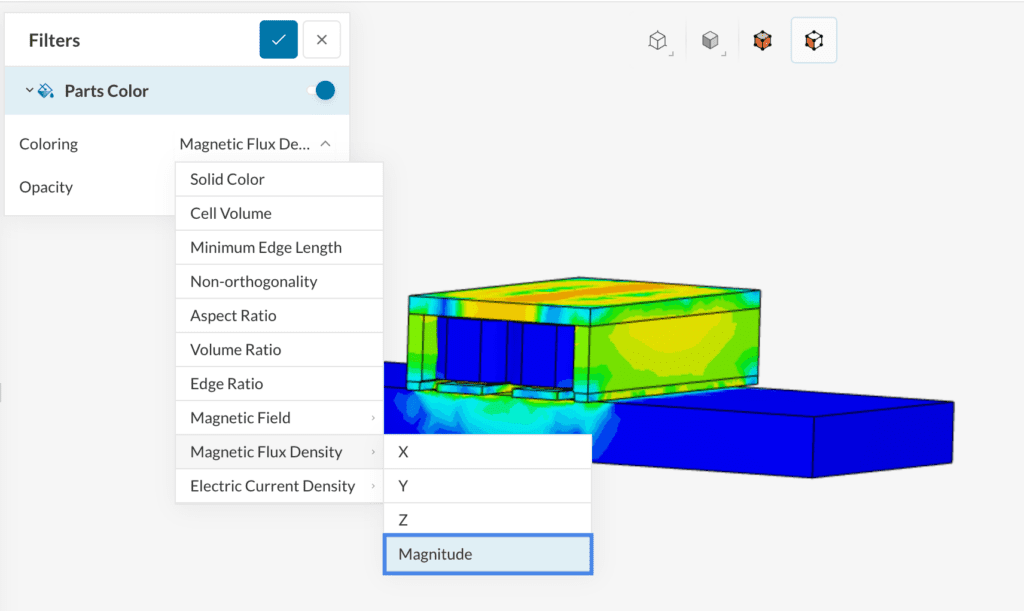The height and width of the screenshot is (611, 1024).
Task: Click the highlighted mesh display mode icon
Action: click(x=813, y=42)
